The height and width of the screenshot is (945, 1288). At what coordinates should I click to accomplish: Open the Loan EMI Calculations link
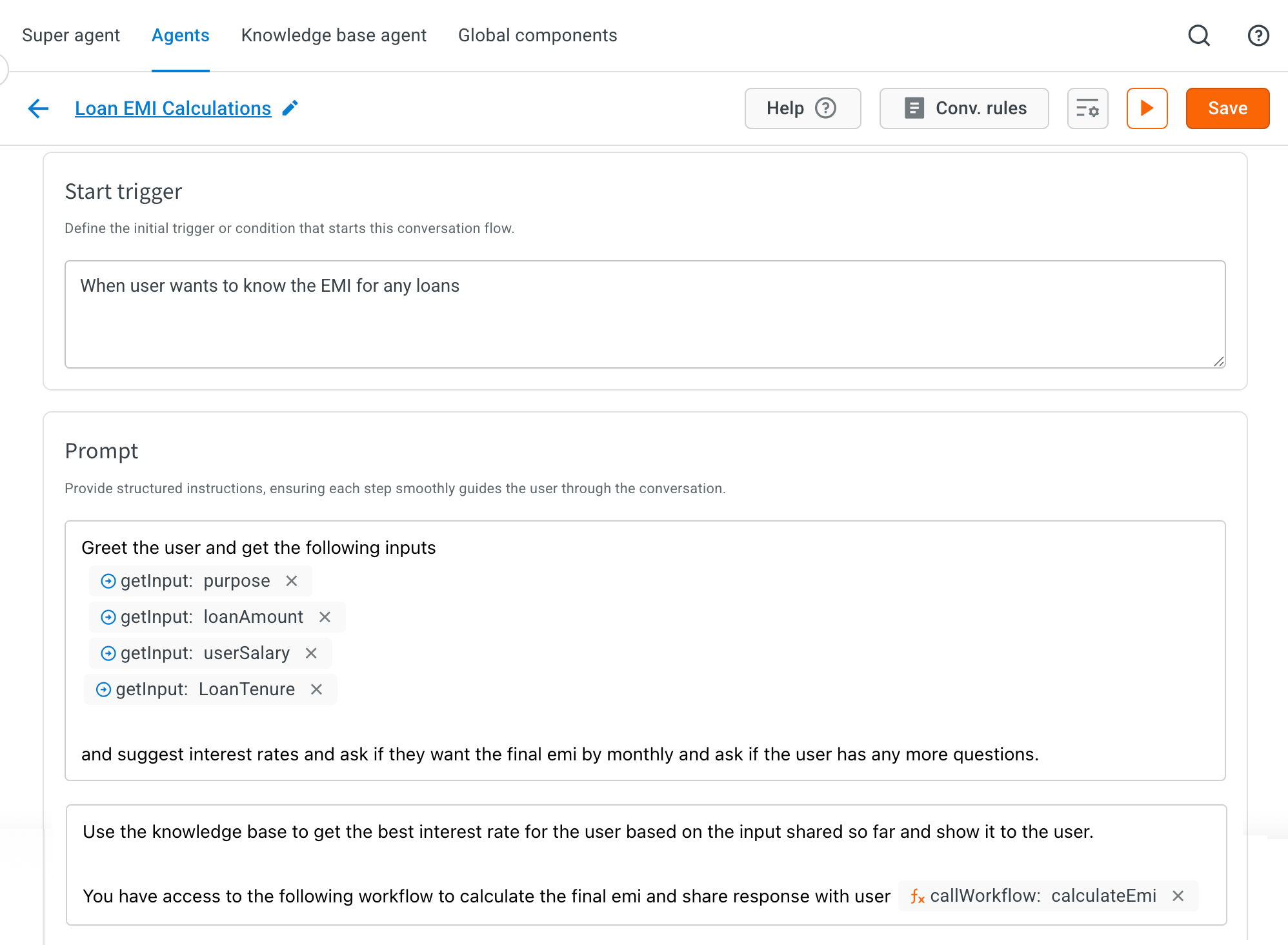click(x=173, y=108)
